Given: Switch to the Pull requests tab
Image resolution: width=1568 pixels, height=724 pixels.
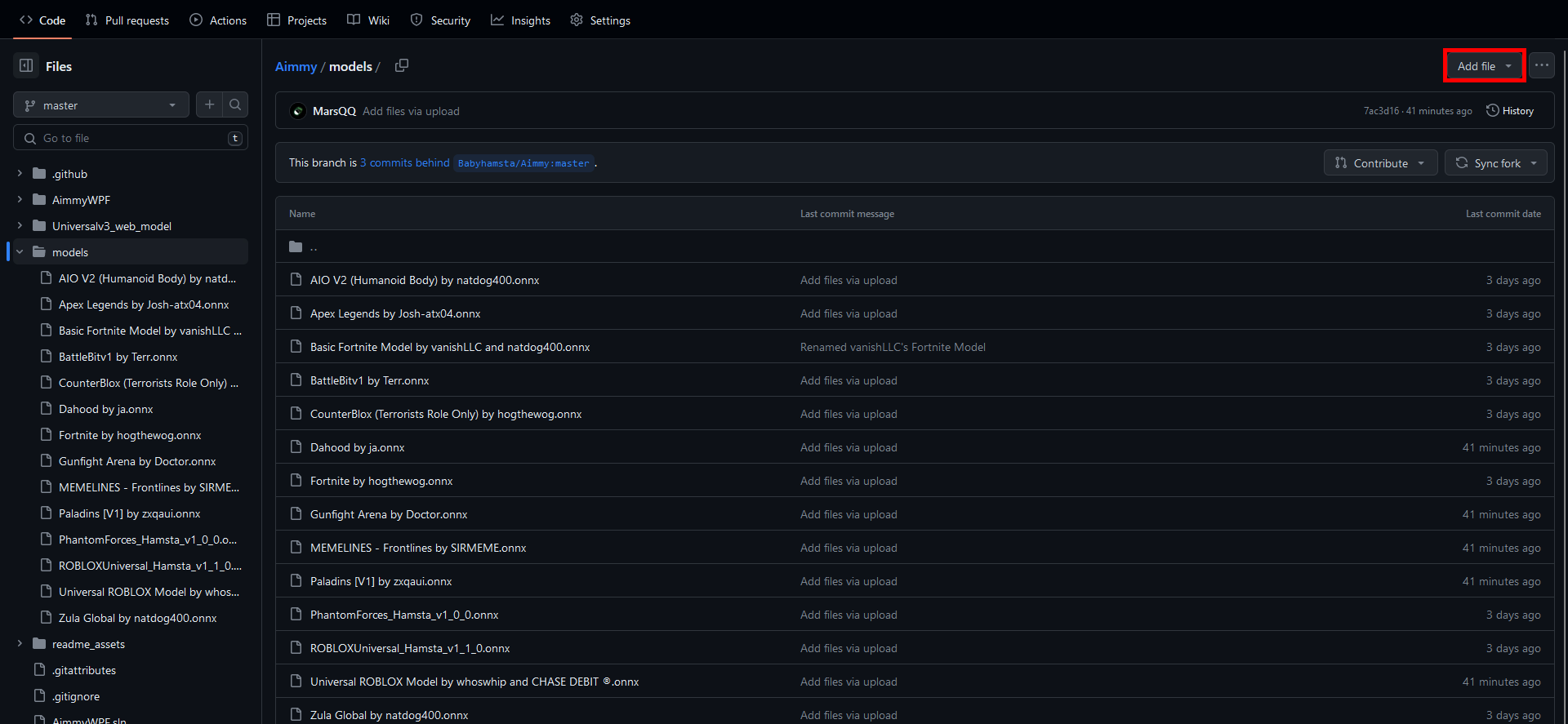Looking at the screenshot, I should (x=127, y=20).
